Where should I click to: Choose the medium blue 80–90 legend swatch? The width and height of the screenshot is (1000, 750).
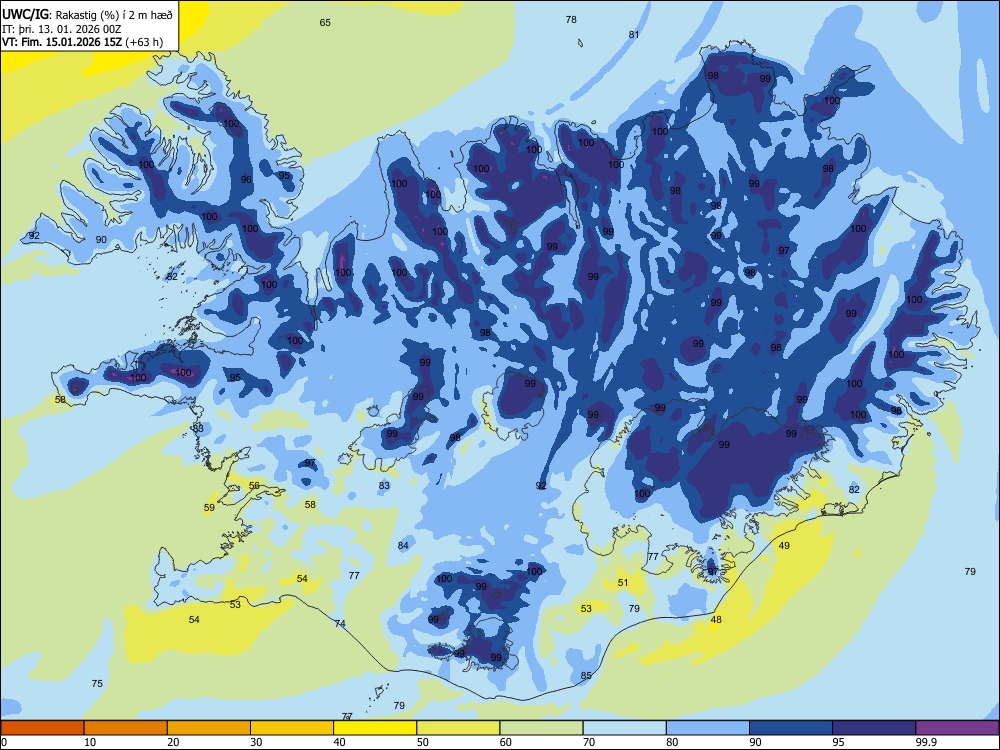pos(708,728)
